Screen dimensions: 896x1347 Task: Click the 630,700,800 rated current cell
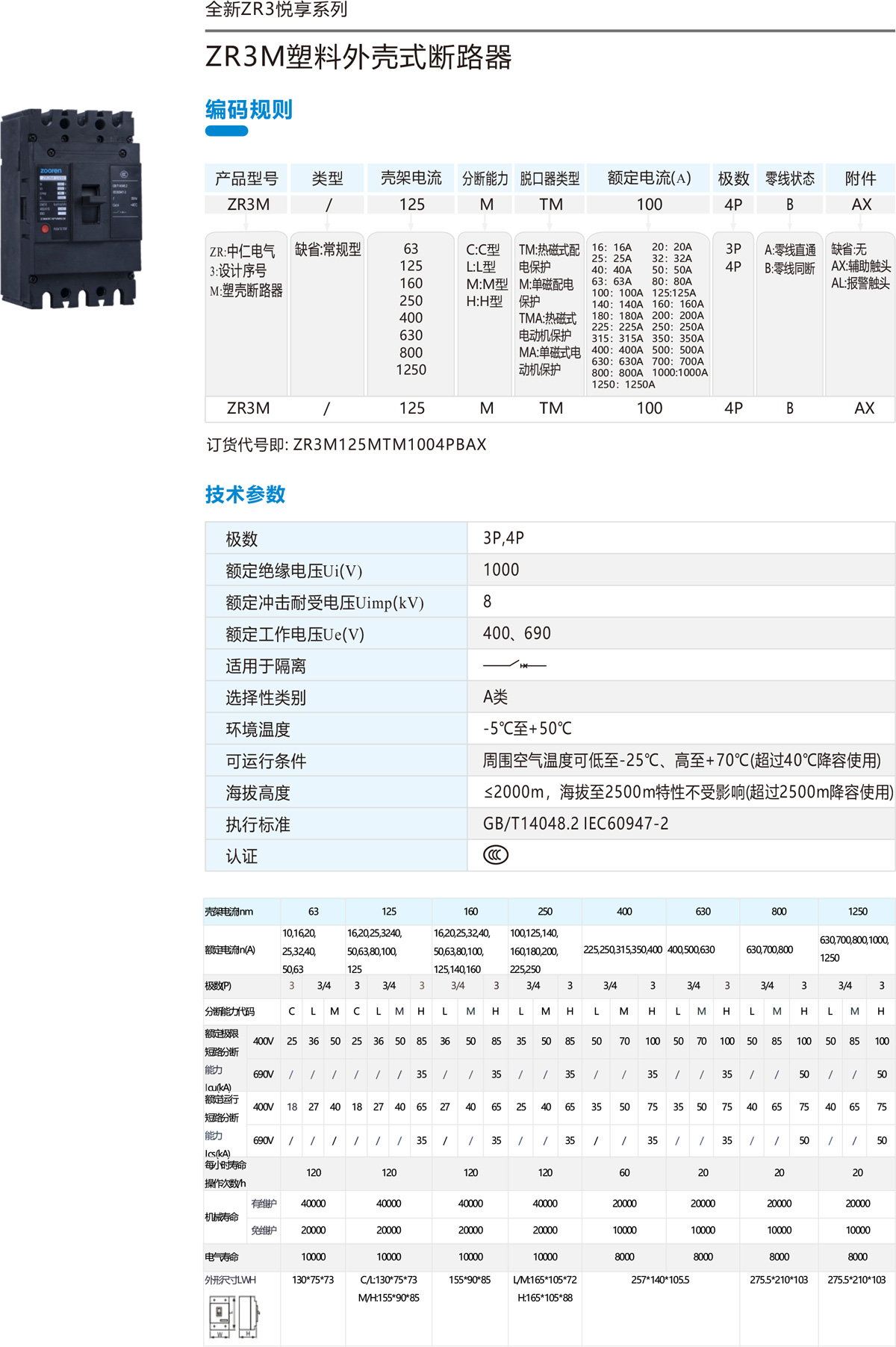coord(769,950)
